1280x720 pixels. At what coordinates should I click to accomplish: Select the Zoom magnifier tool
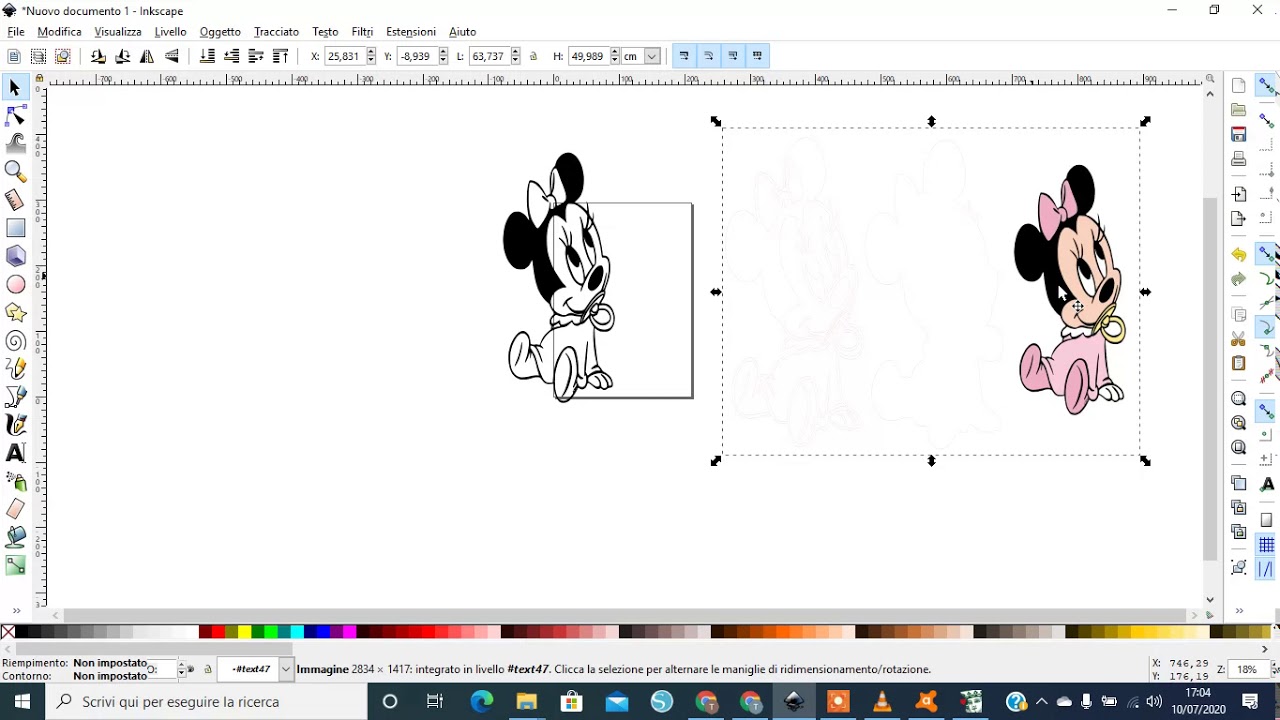tap(15, 172)
